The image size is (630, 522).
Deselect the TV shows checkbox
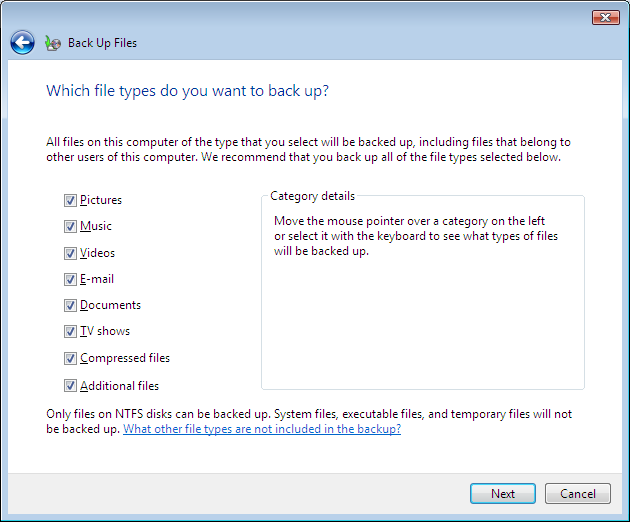[70, 331]
